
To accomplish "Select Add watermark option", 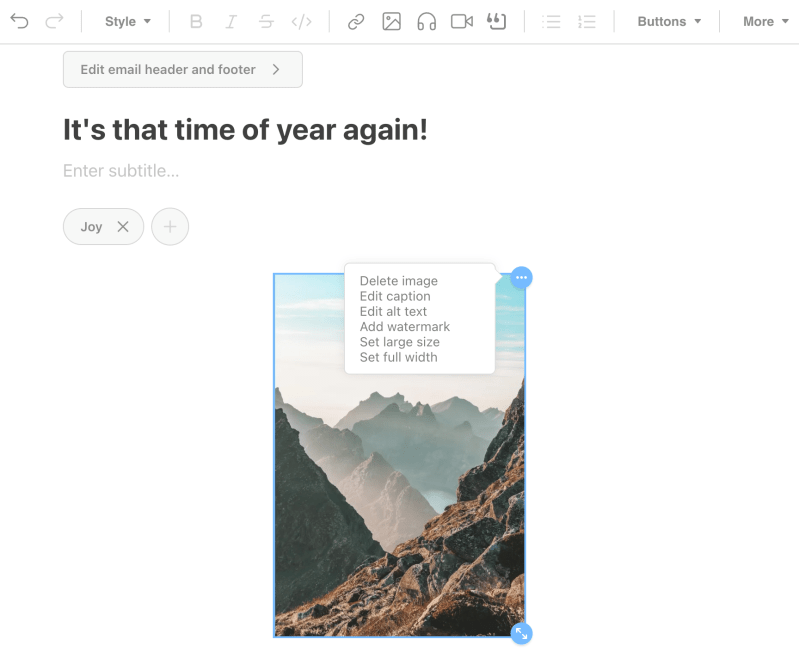I will pos(405,327).
